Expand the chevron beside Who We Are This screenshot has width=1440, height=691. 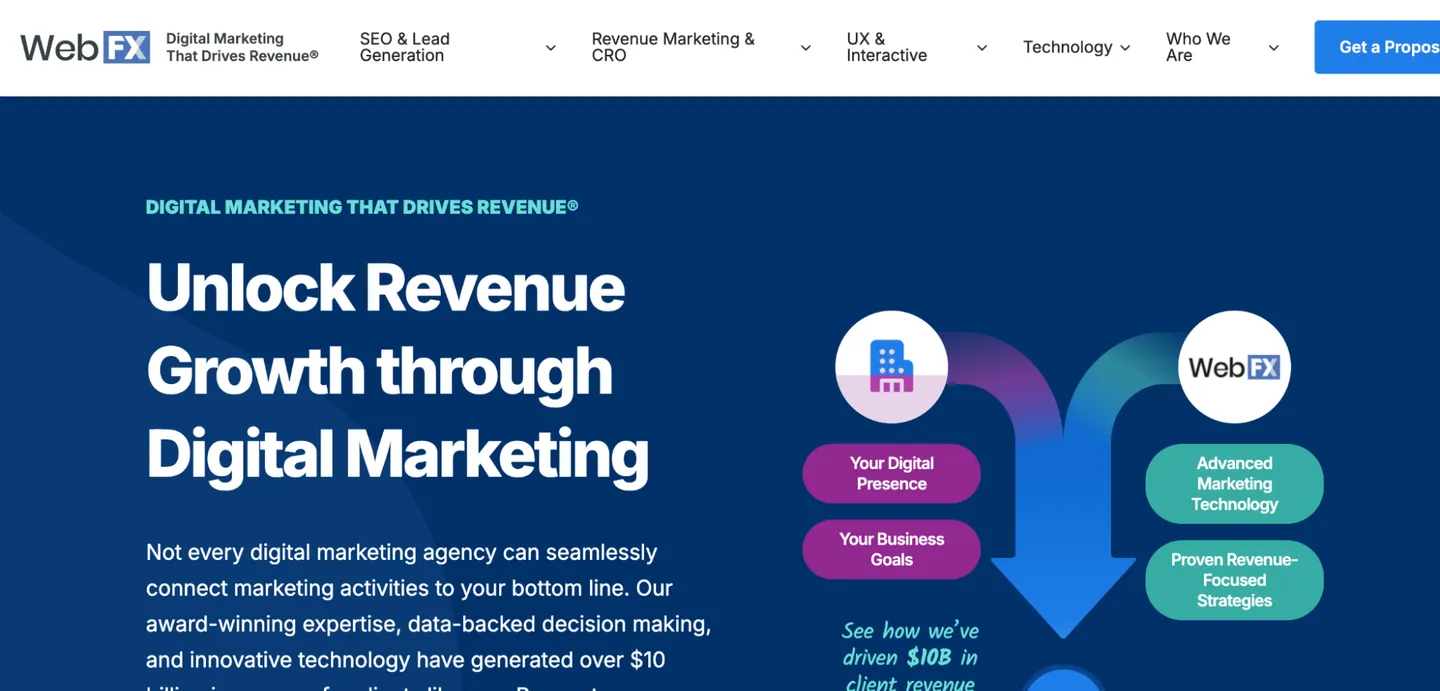tap(1273, 48)
